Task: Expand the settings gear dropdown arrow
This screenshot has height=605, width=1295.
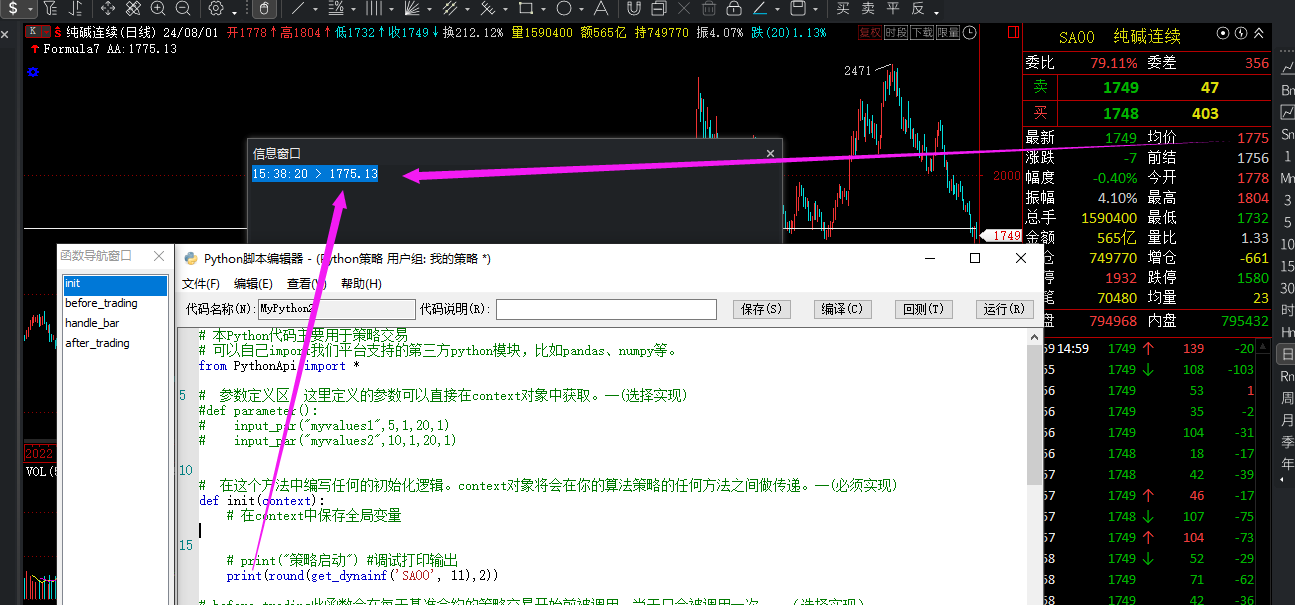Action: pyautogui.click(x=234, y=10)
